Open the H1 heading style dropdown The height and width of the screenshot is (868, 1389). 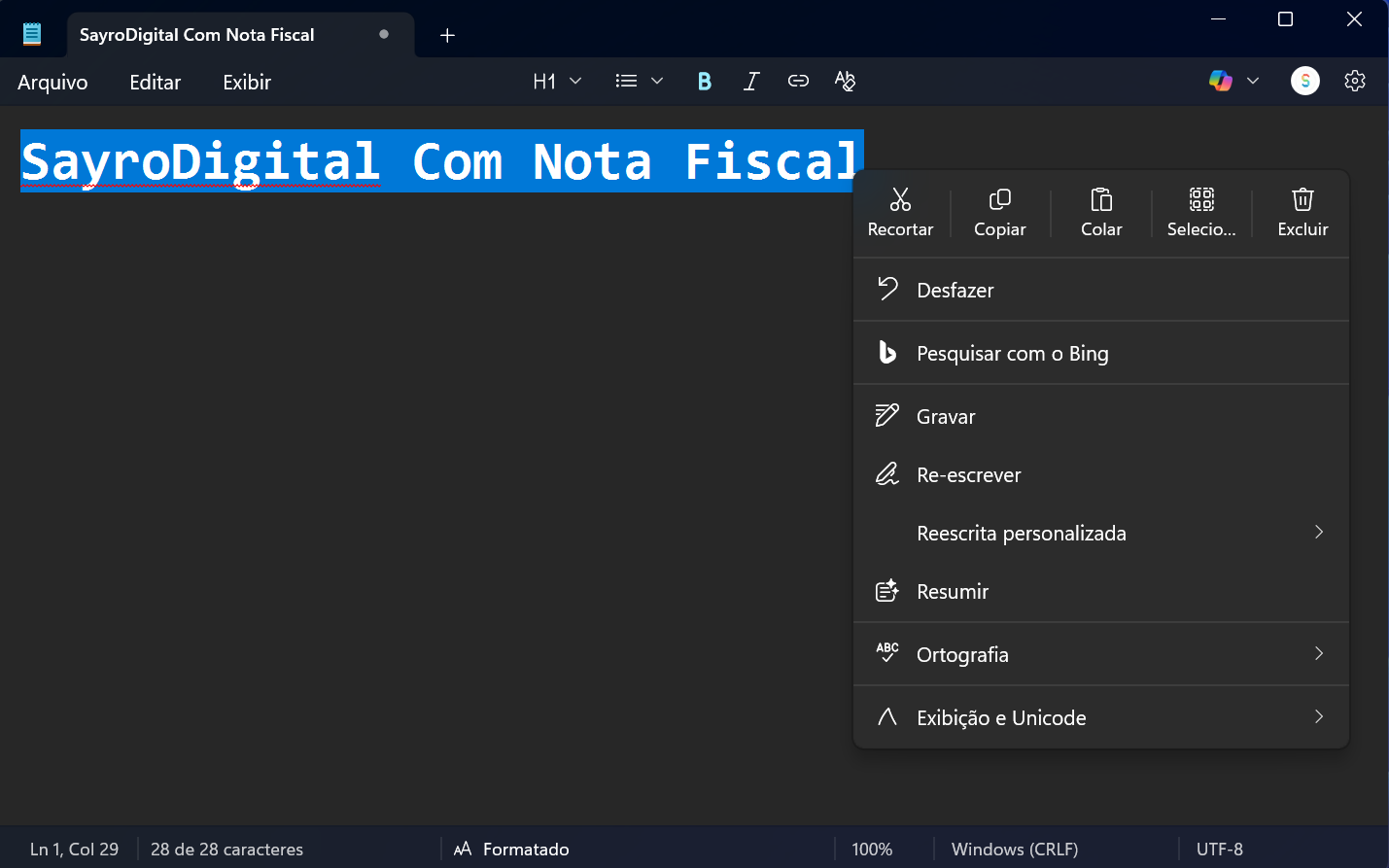555,81
